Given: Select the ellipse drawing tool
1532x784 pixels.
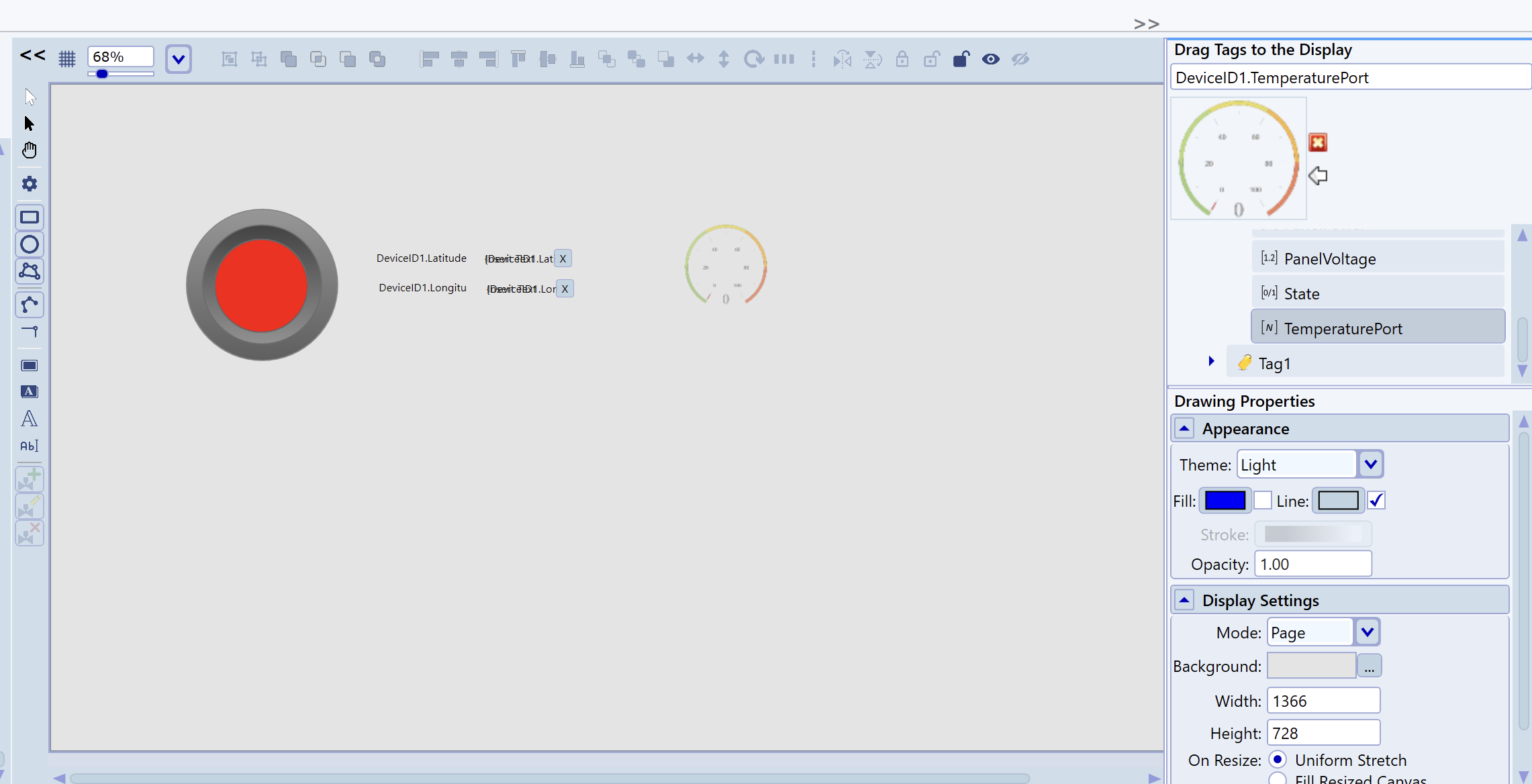Looking at the screenshot, I should pos(30,244).
